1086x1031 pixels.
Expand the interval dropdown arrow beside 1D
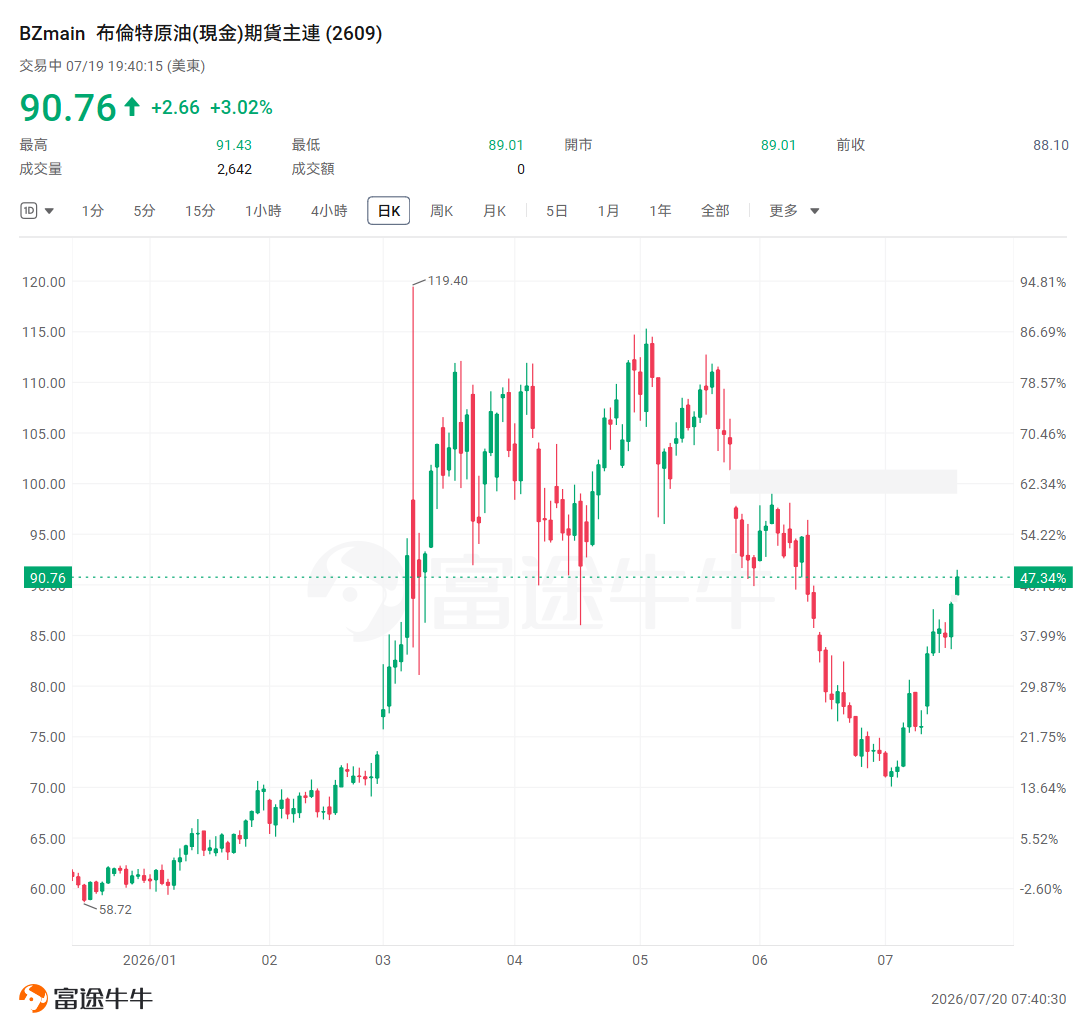coord(49,211)
